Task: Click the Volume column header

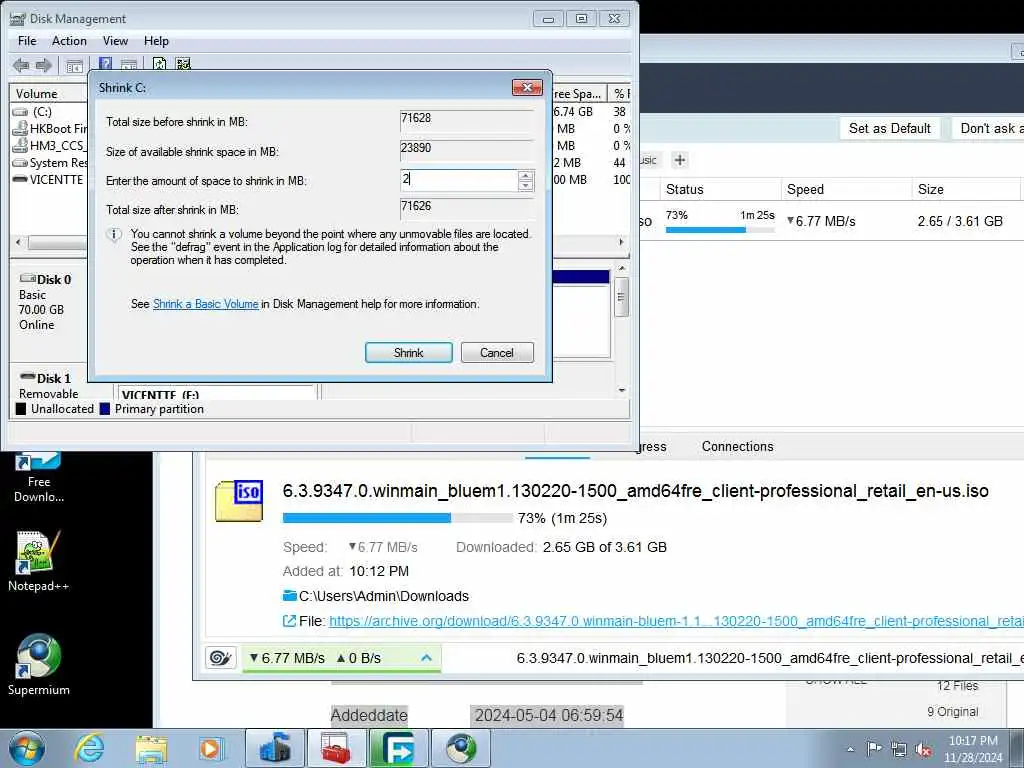Action: point(48,93)
